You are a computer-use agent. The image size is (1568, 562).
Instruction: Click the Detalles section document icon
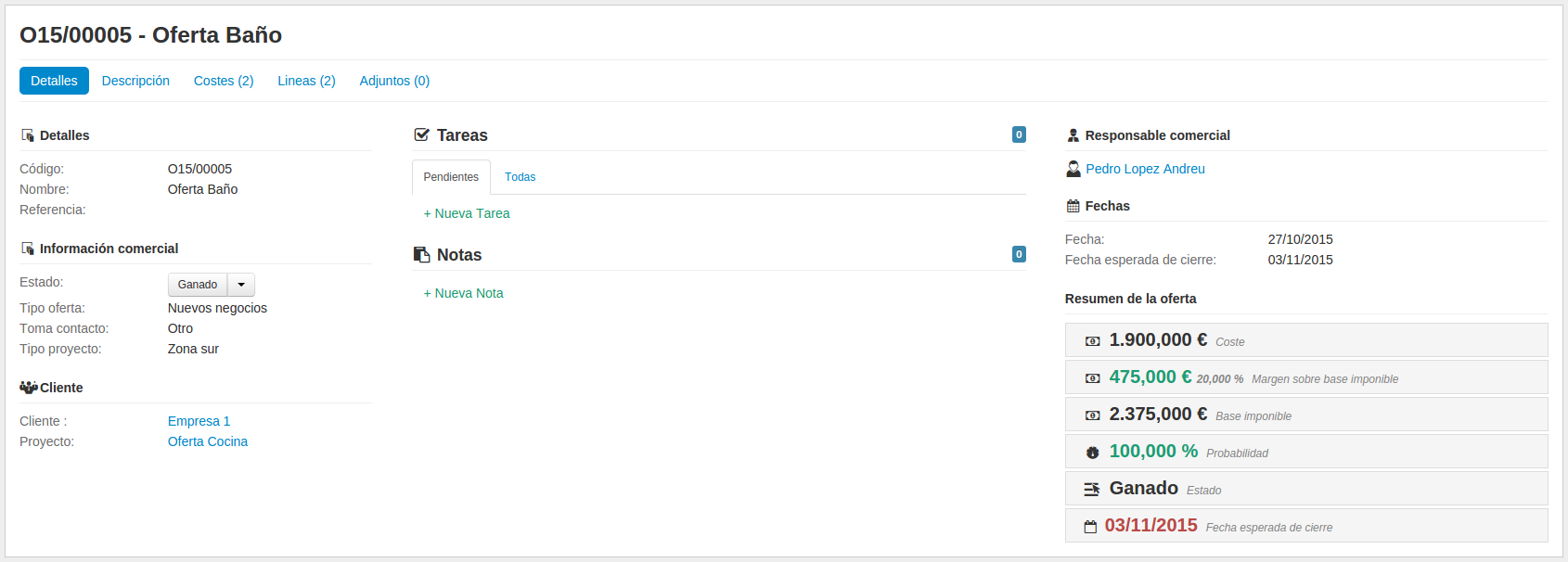click(x=28, y=135)
